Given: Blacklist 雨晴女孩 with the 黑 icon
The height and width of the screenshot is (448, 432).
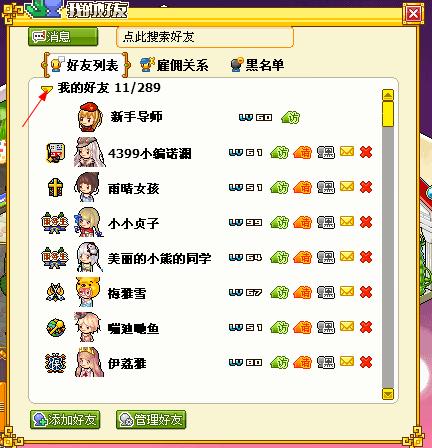Looking at the screenshot, I should pyautogui.click(x=325, y=187).
